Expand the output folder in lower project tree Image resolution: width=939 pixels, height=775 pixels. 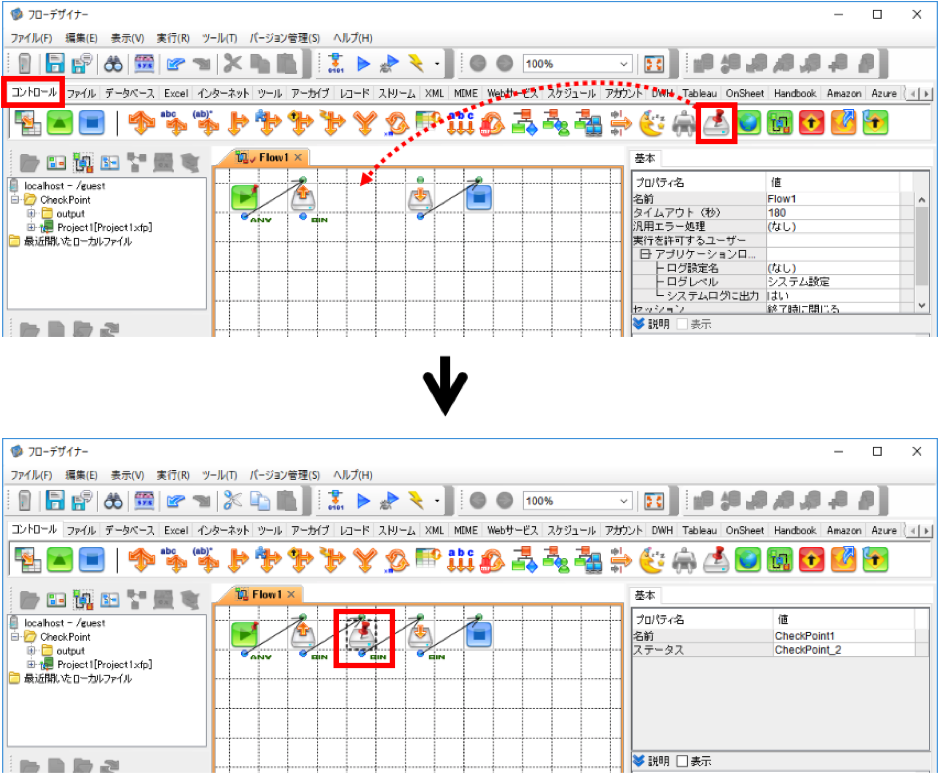31,650
